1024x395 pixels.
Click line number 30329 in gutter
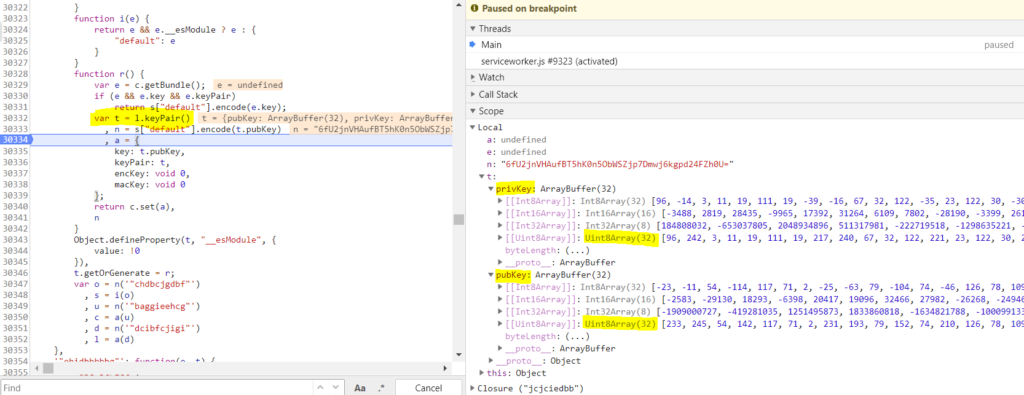point(14,85)
